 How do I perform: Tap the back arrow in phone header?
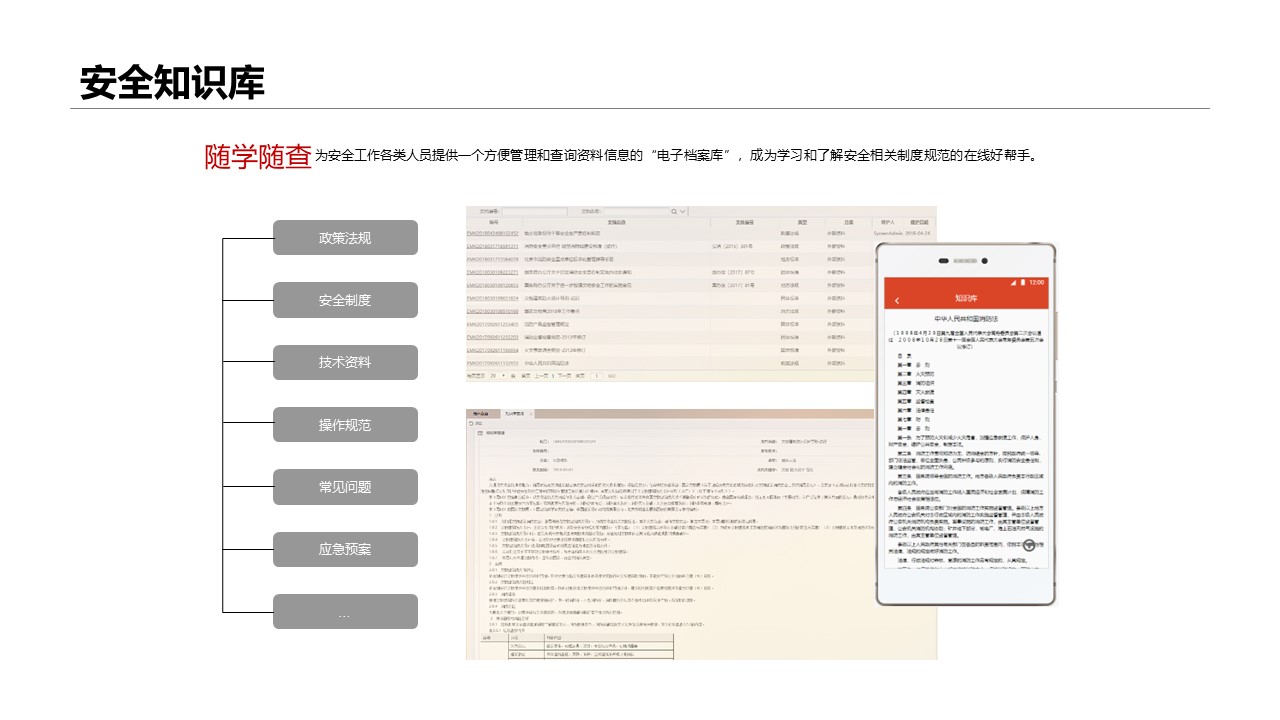(x=897, y=300)
